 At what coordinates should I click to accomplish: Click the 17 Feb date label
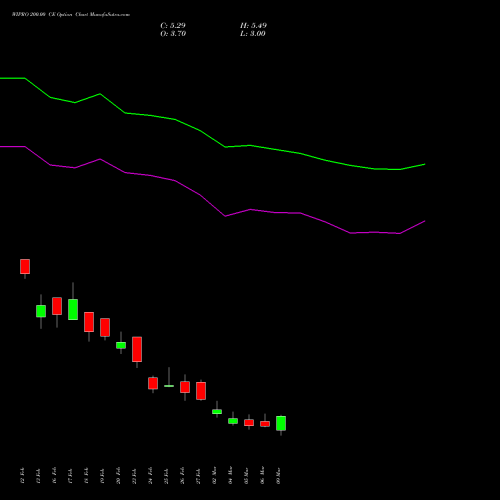click(x=70, y=476)
